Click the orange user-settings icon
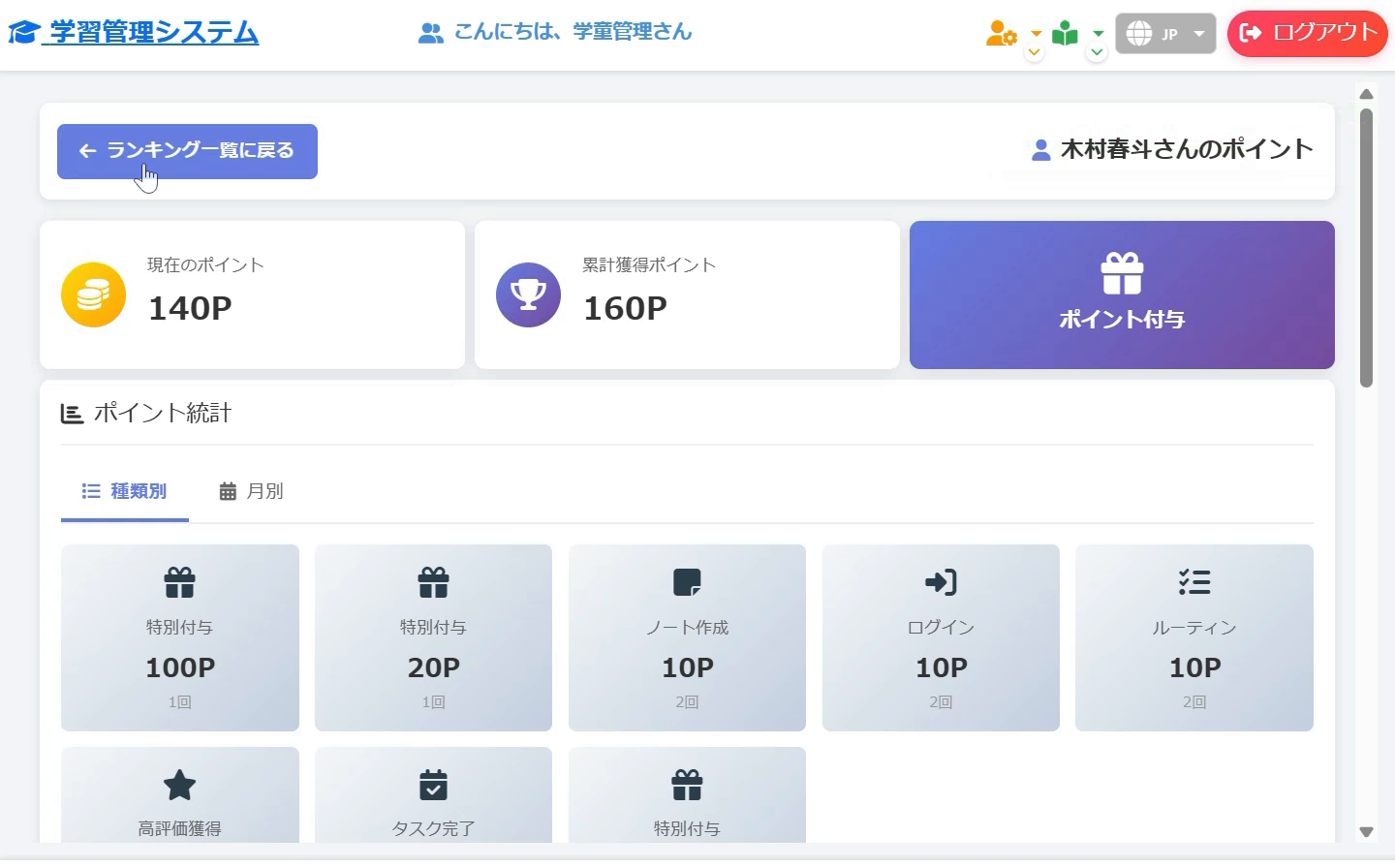1395x868 pixels. pos(1002,33)
